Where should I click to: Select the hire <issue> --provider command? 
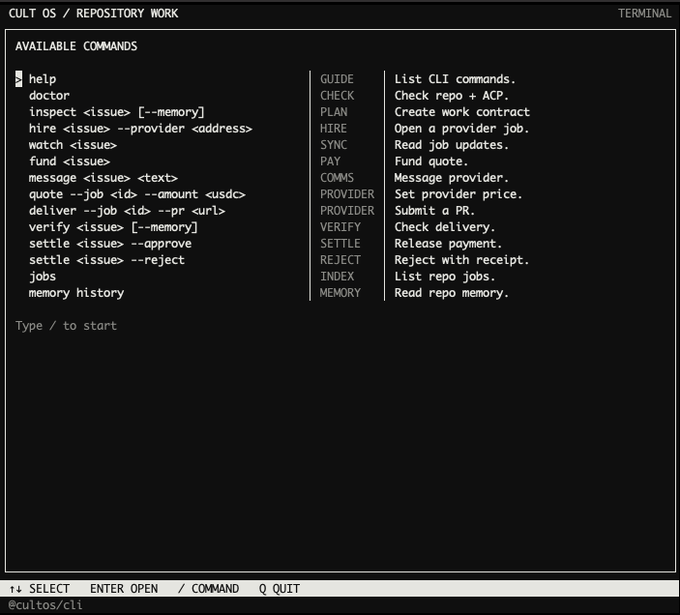click(x=141, y=128)
